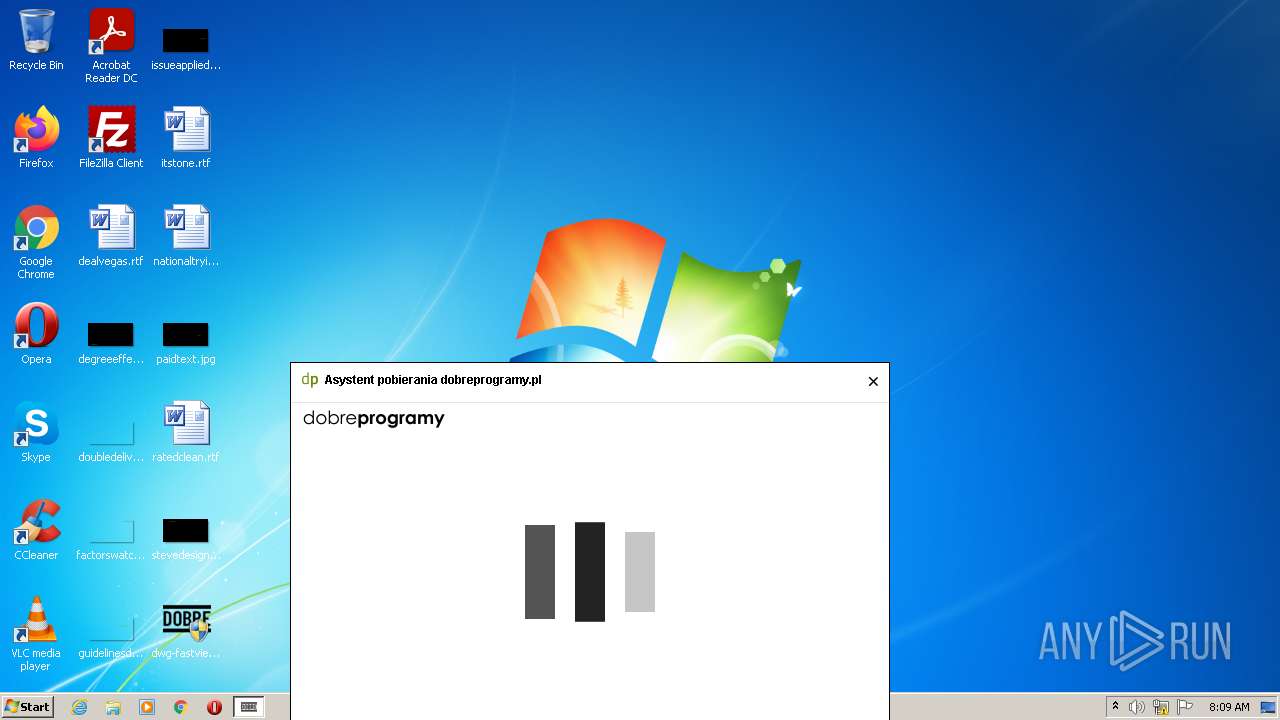The width and height of the screenshot is (1280, 720).
Task: Launch the CCleaner desktop shortcut
Action: (36, 530)
